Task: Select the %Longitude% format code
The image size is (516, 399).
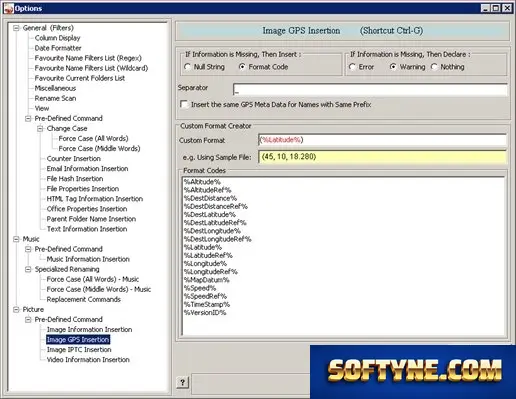Action: 205,263
